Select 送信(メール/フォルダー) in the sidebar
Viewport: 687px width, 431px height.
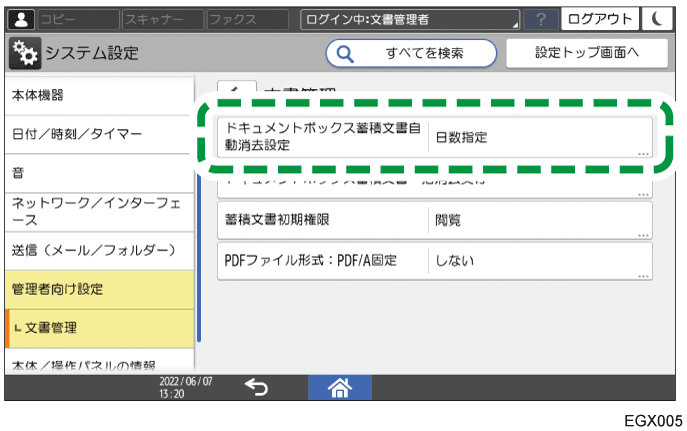[99, 251]
